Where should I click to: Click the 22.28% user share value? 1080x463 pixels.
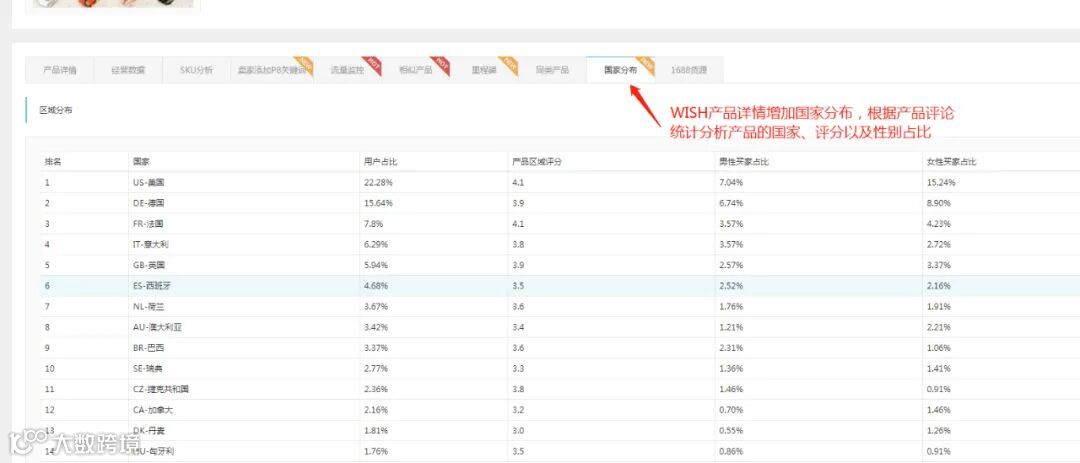378,183
